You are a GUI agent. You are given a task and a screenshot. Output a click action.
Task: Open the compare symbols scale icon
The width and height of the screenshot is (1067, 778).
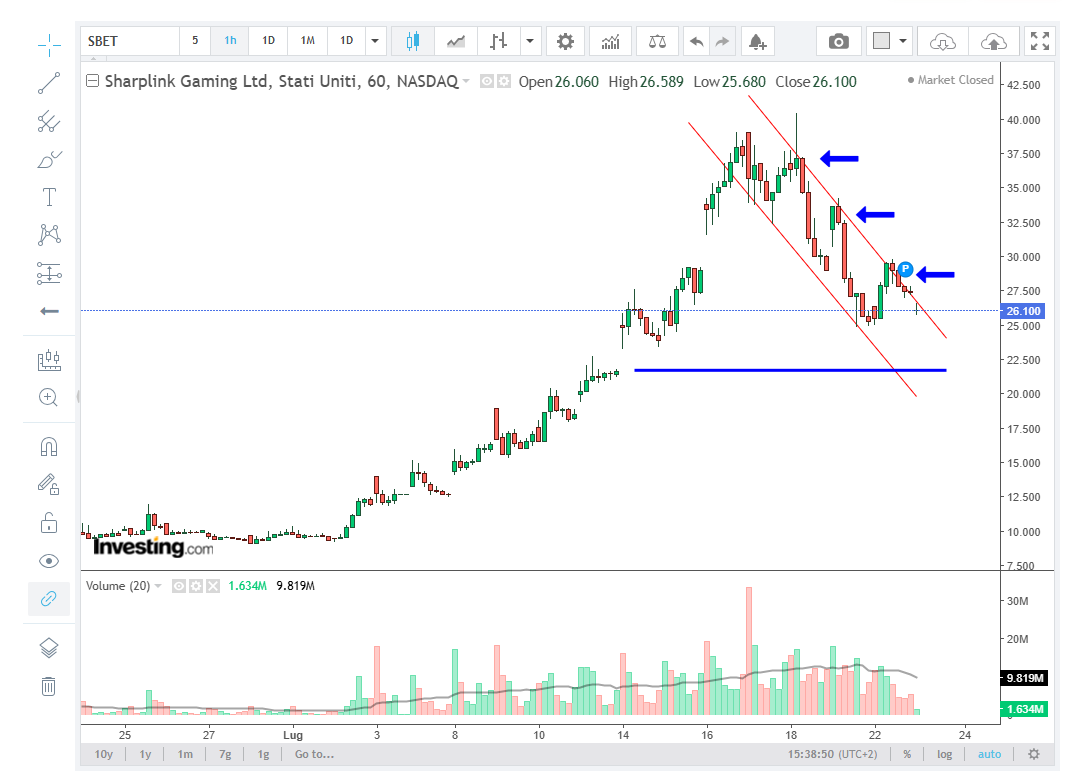click(657, 42)
